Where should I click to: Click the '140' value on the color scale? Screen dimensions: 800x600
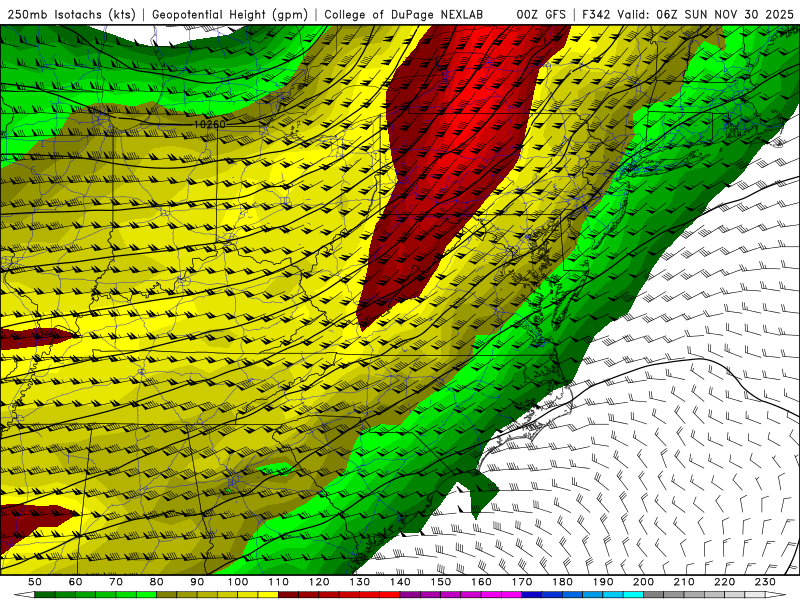click(400, 582)
